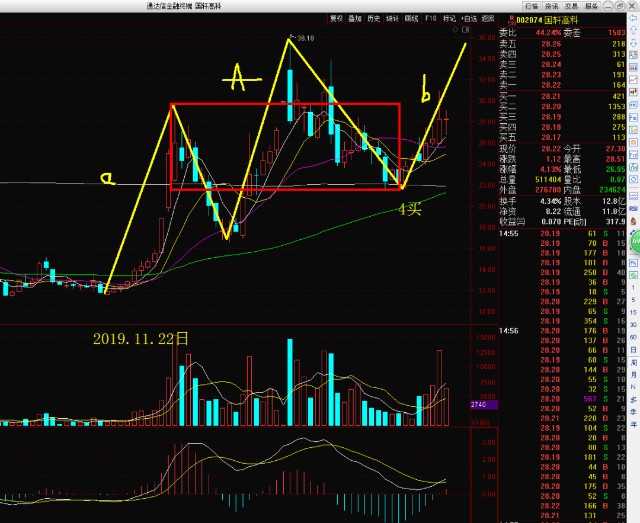This screenshot has width=640, height=523.
Task: Click the PE(动) value 317.9
Action: pos(616,222)
